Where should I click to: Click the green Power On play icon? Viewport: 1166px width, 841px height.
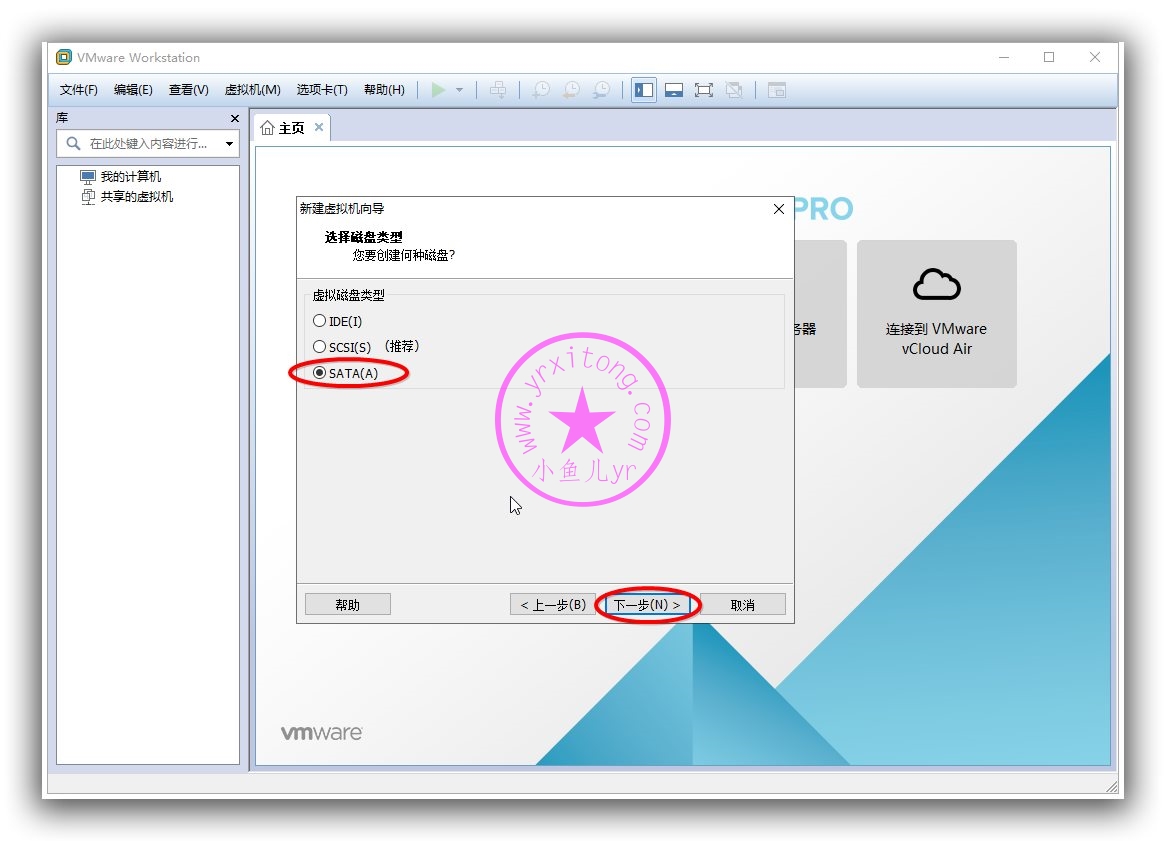[438, 90]
